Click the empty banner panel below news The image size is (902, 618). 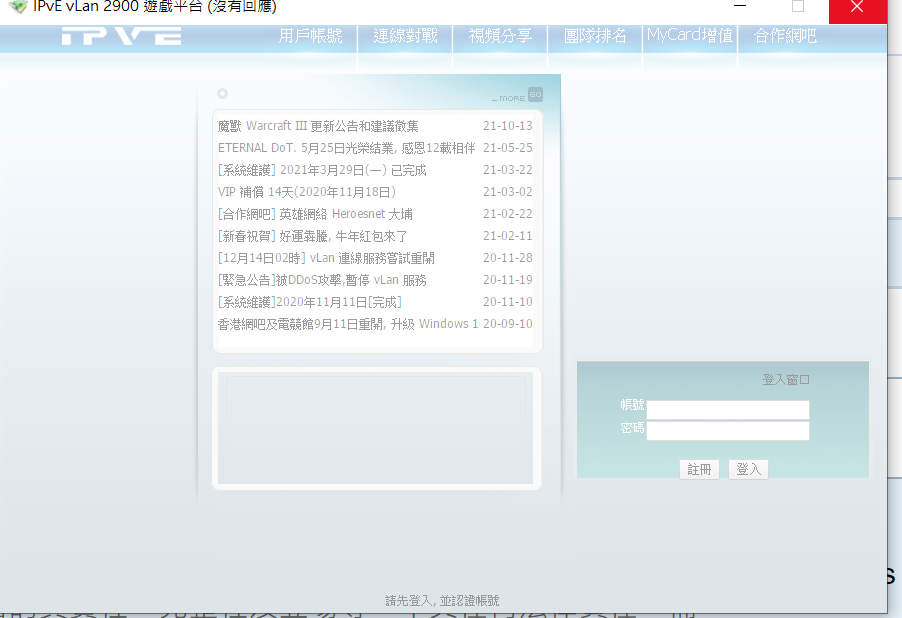pyautogui.click(x=377, y=429)
